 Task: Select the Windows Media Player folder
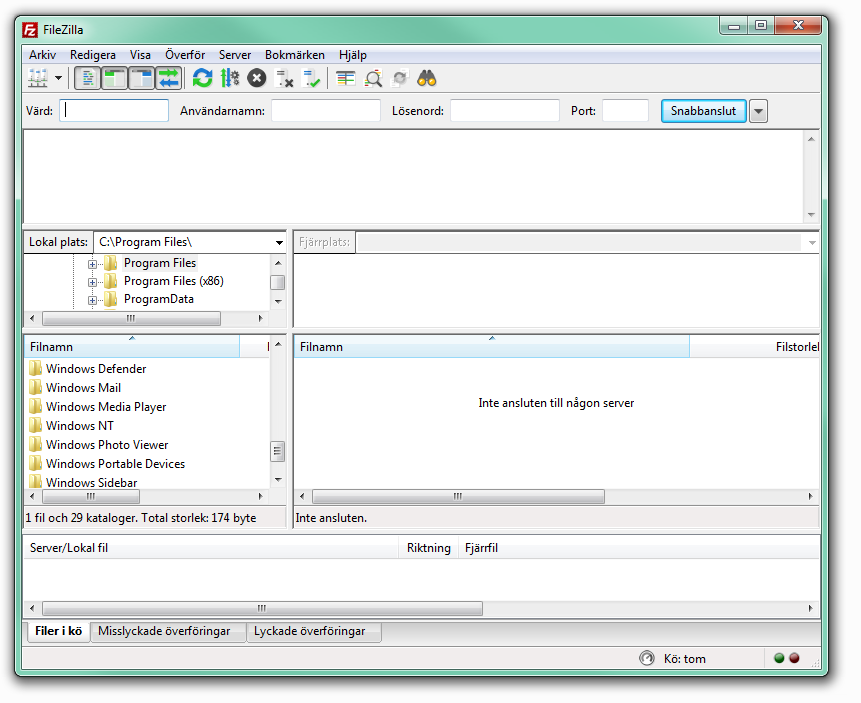(x=106, y=406)
